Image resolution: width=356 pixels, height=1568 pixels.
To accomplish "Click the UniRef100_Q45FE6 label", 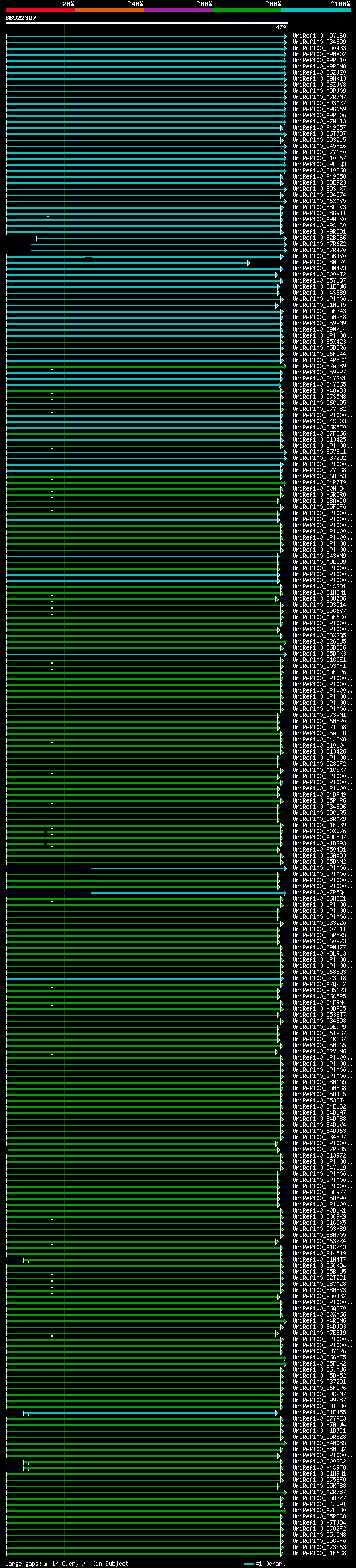I will coord(319,146).
